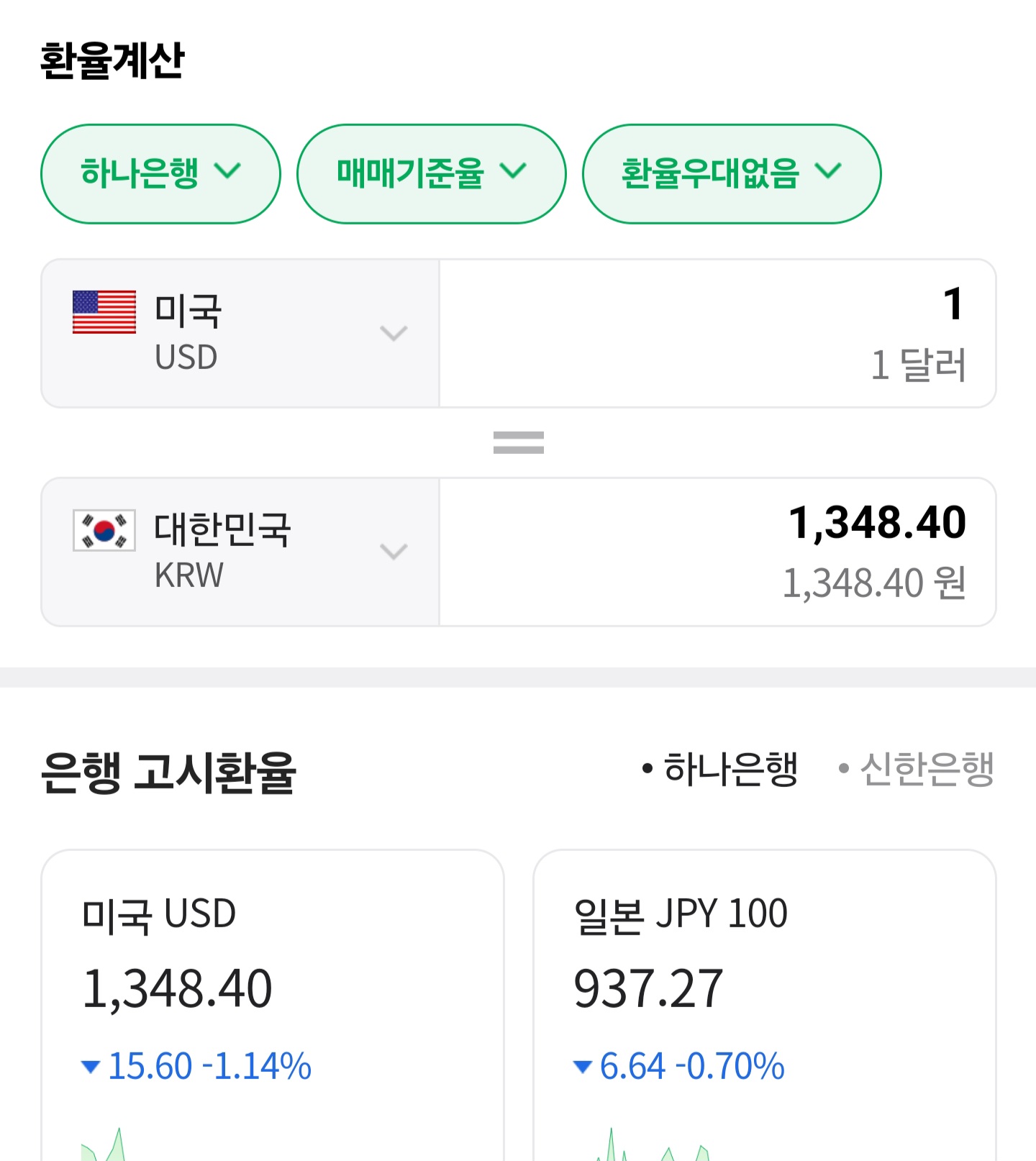Select the 하나은행 tab in 은행 고시환율
This screenshot has height=1161, width=1036.
pos(721,769)
